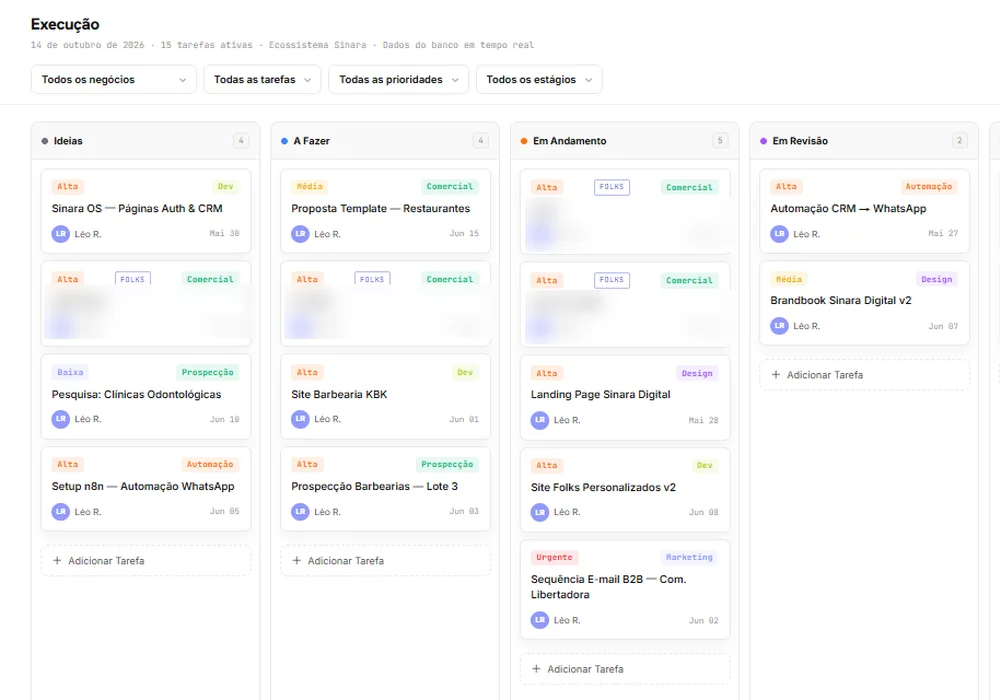Click the Mai 27 due date
The image size is (1000, 700).
tap(943, 233)
